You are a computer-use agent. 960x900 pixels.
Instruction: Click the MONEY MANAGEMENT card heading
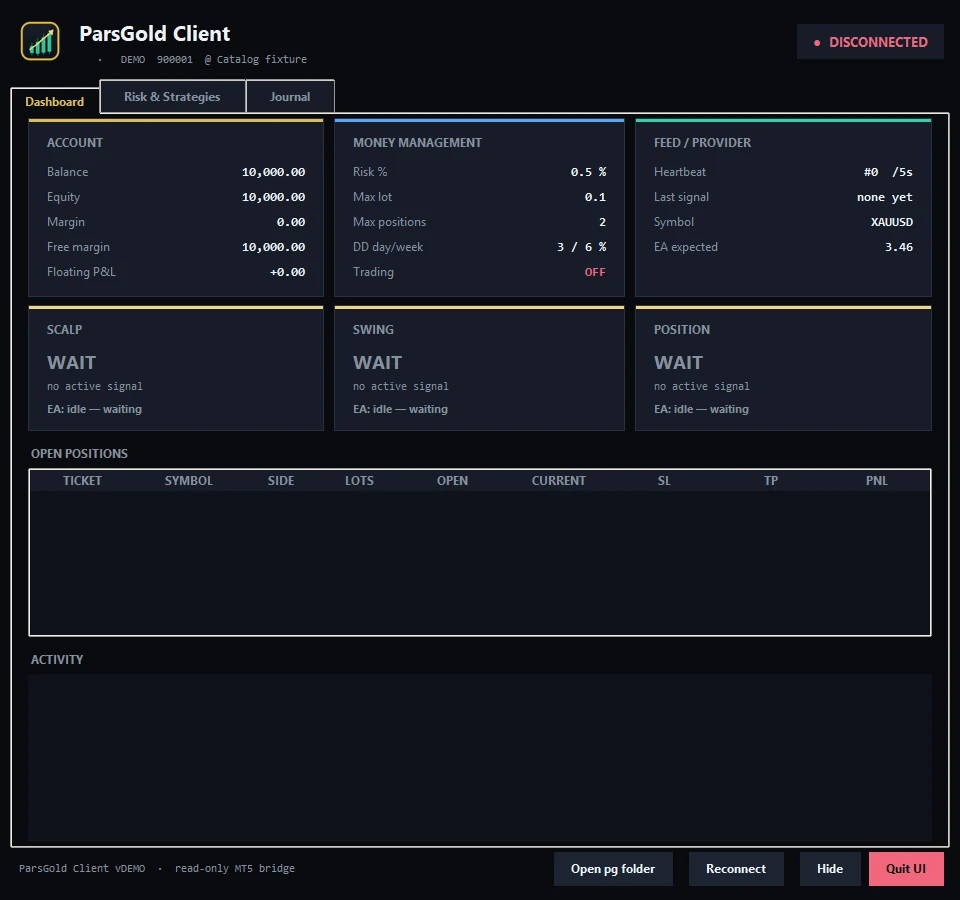pyautogui.click(x=417, y=143)
